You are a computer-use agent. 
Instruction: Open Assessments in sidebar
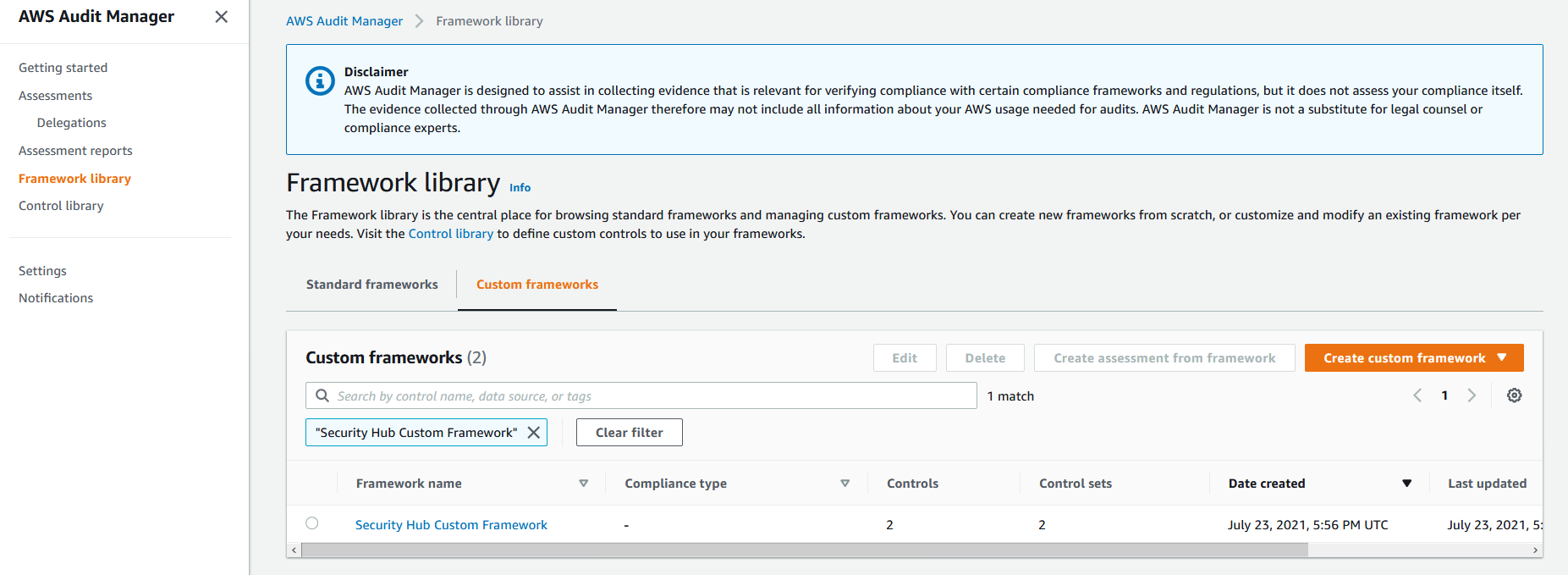[56, 96]
